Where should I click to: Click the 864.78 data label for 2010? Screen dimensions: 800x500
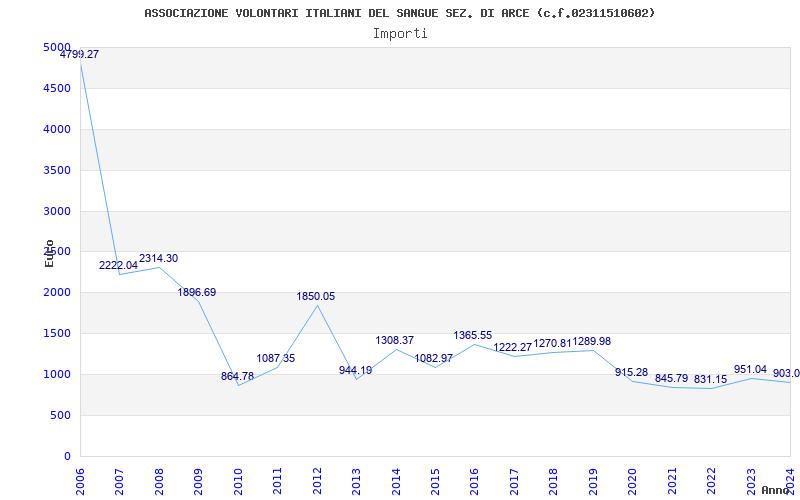pyautogui.click(x=238, y=377)
